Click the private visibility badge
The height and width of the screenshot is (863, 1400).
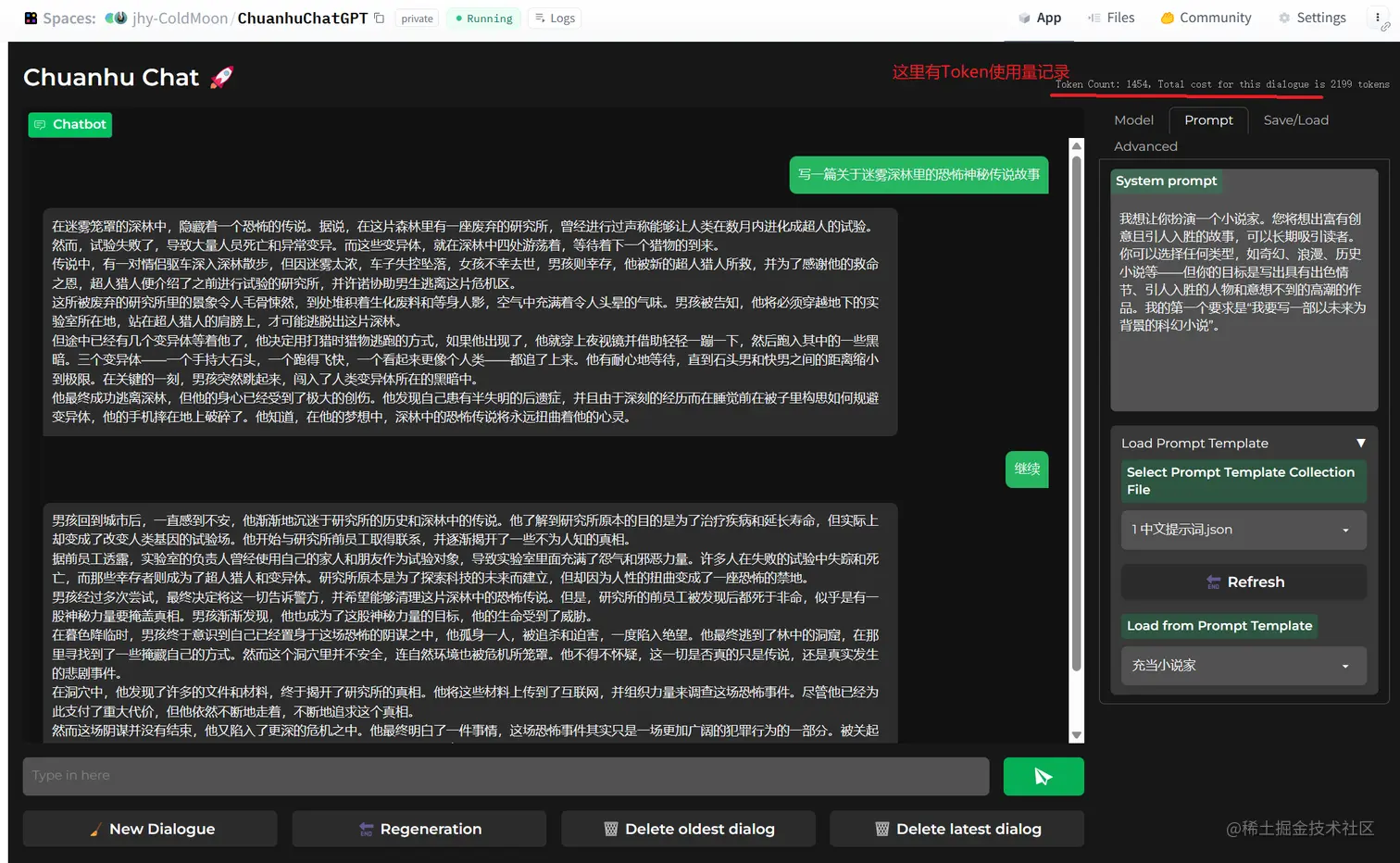tap(417, 19)
